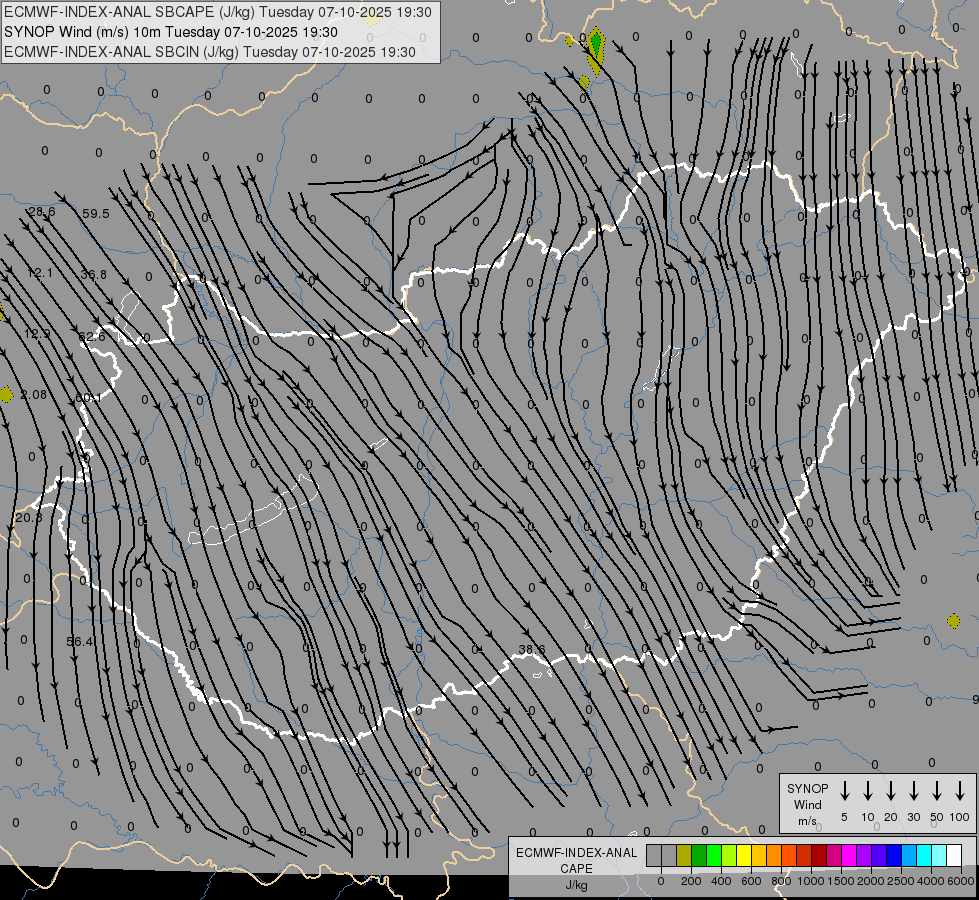Select the SBCIN layer title line
This screenshot has width=979, height=900.
209,51
